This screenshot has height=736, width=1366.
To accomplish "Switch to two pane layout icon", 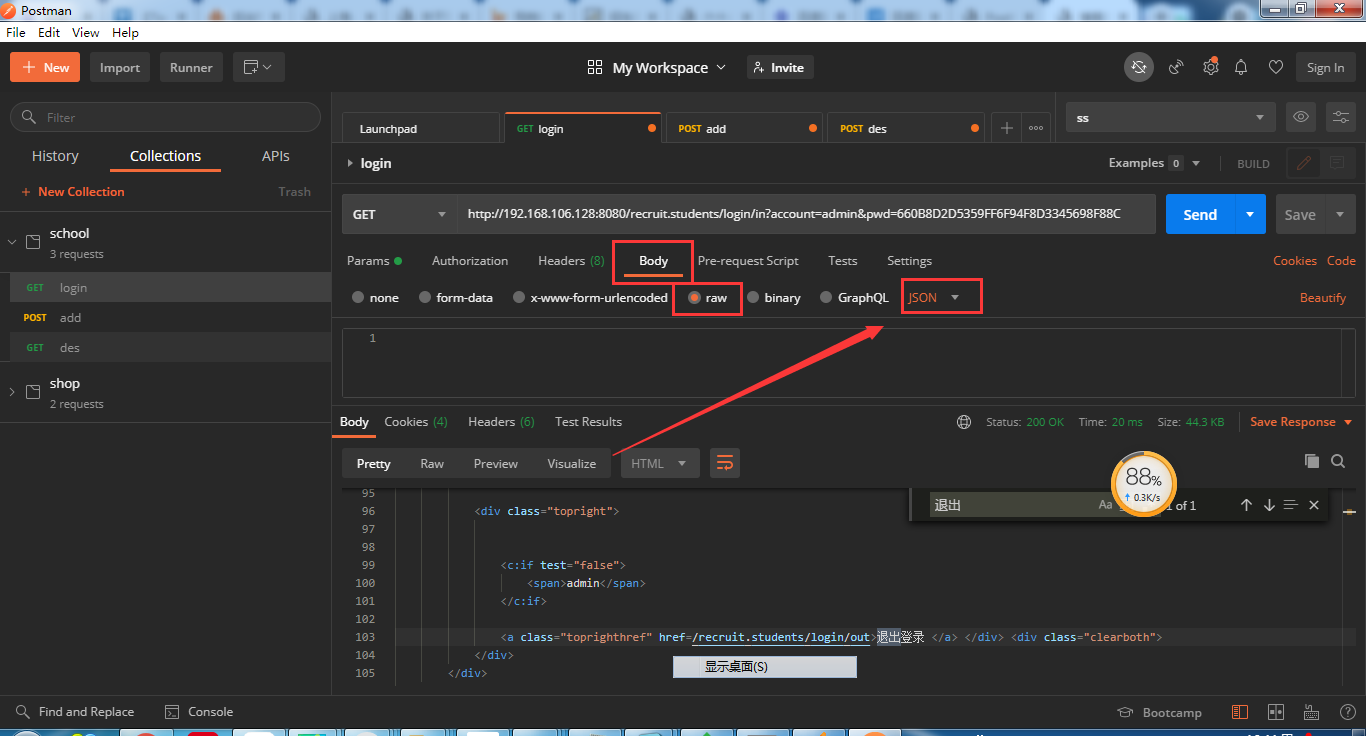I will coord(1276,712).
